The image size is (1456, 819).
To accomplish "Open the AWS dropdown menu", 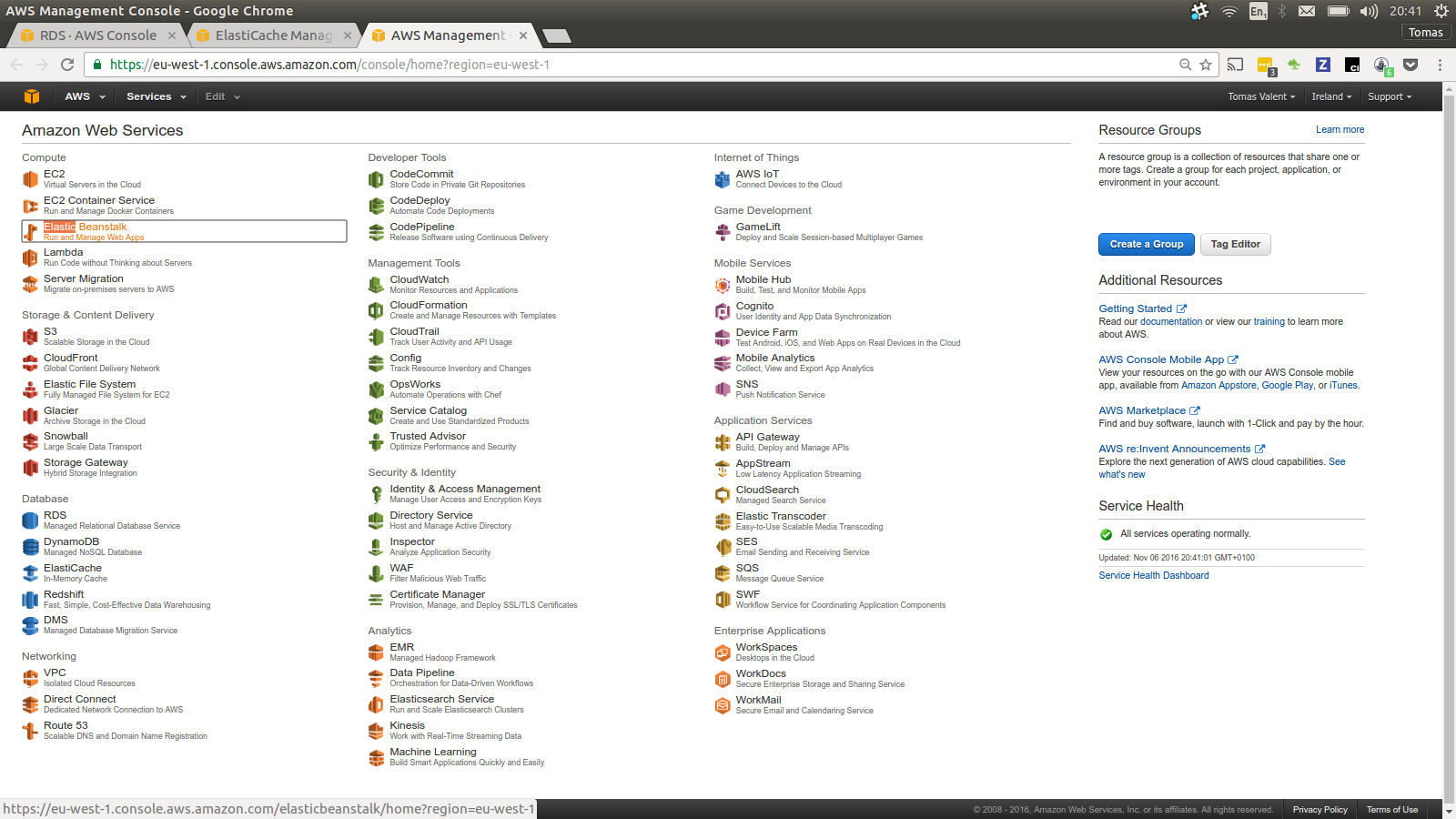I will tap(85, 96).
